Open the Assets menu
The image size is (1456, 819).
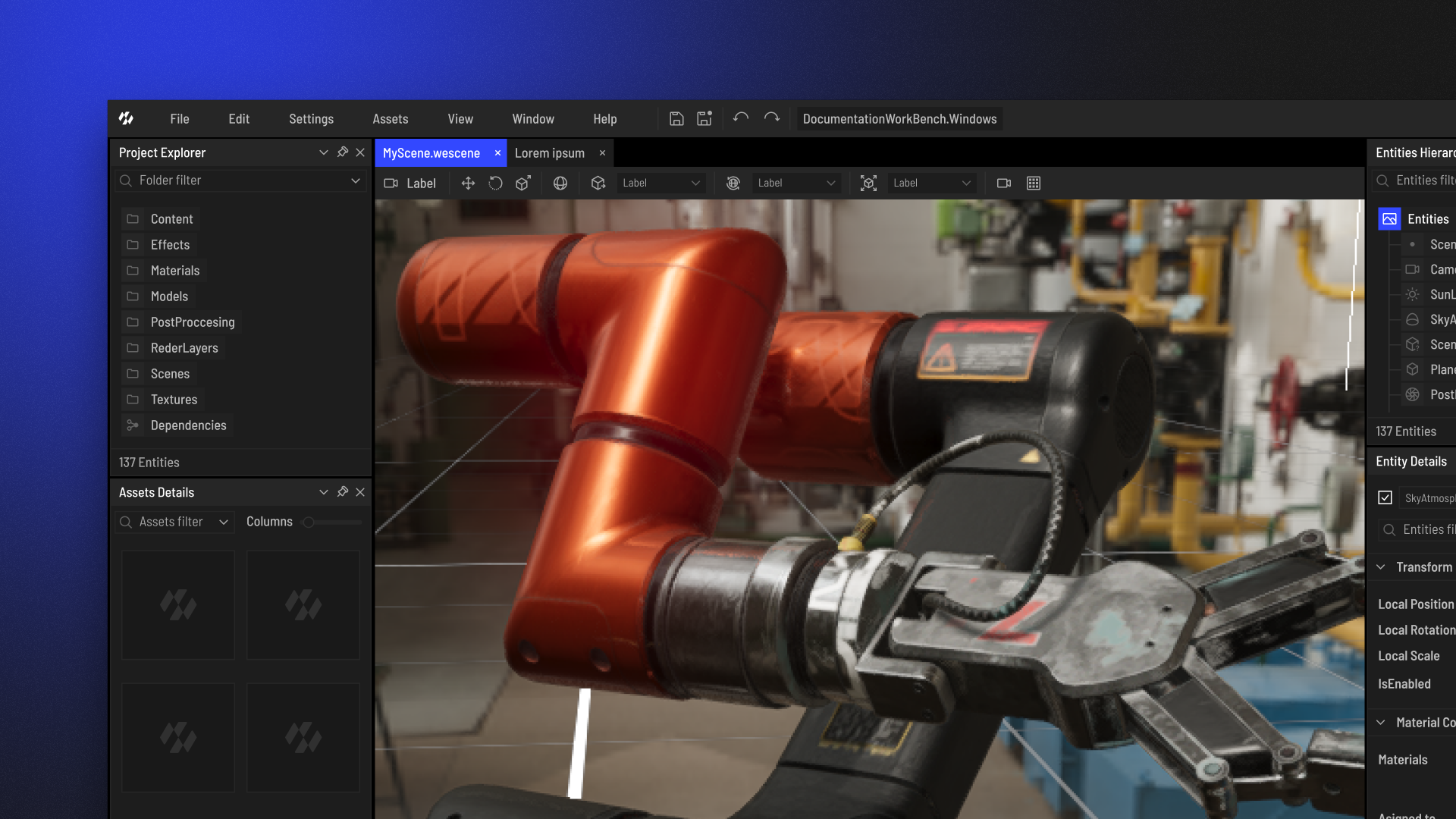[x=391, y=119]
